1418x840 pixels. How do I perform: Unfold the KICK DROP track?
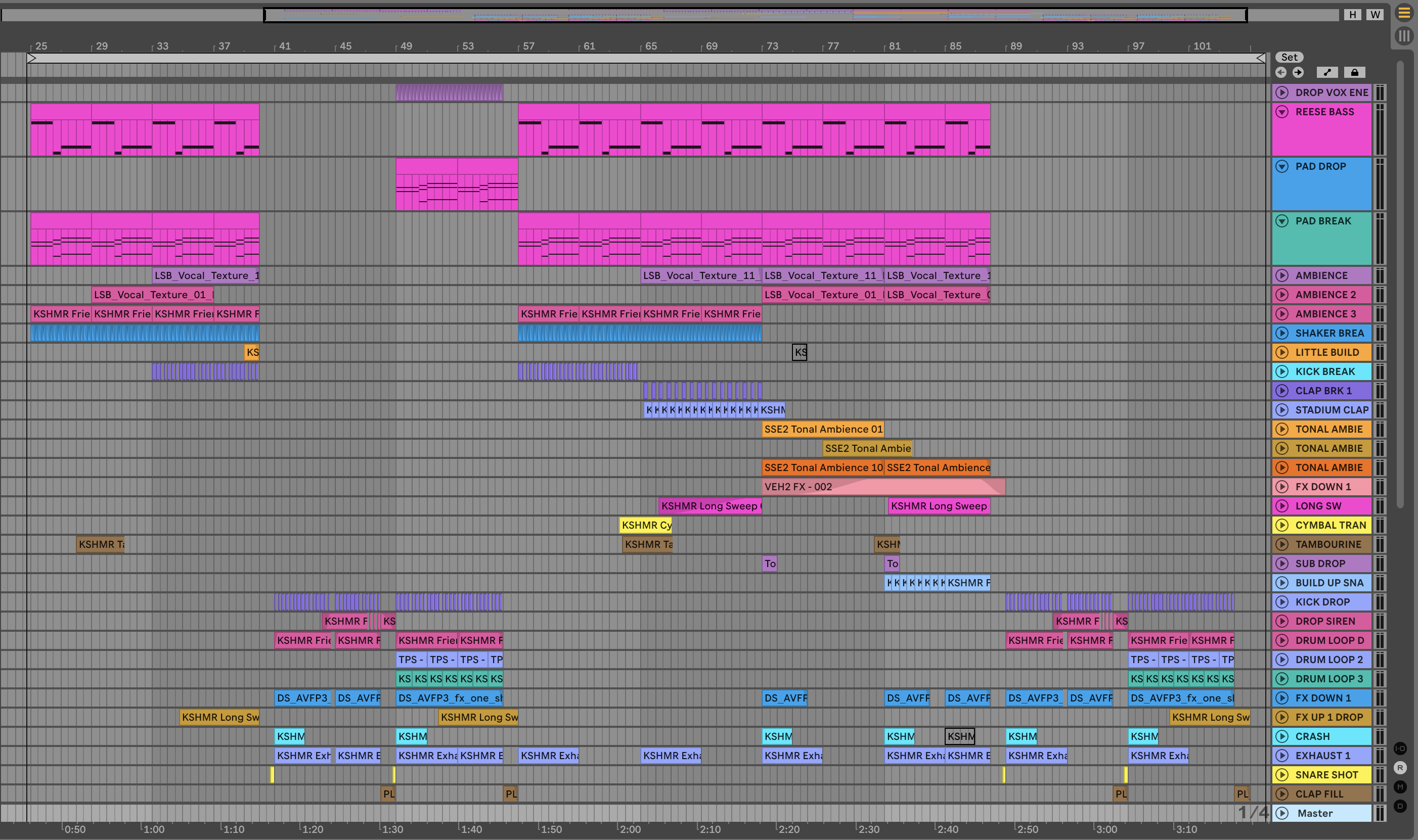tap(1282, 602)
